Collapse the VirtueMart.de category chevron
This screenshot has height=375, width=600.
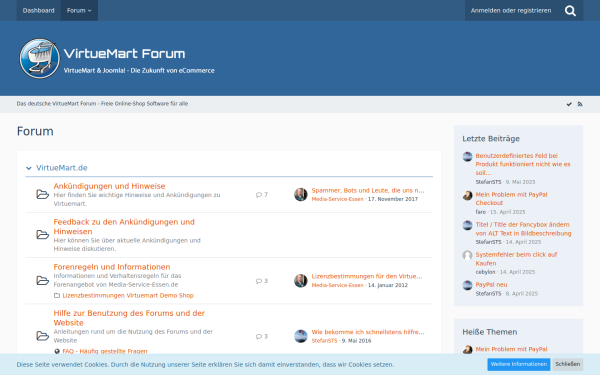[29, 168]
